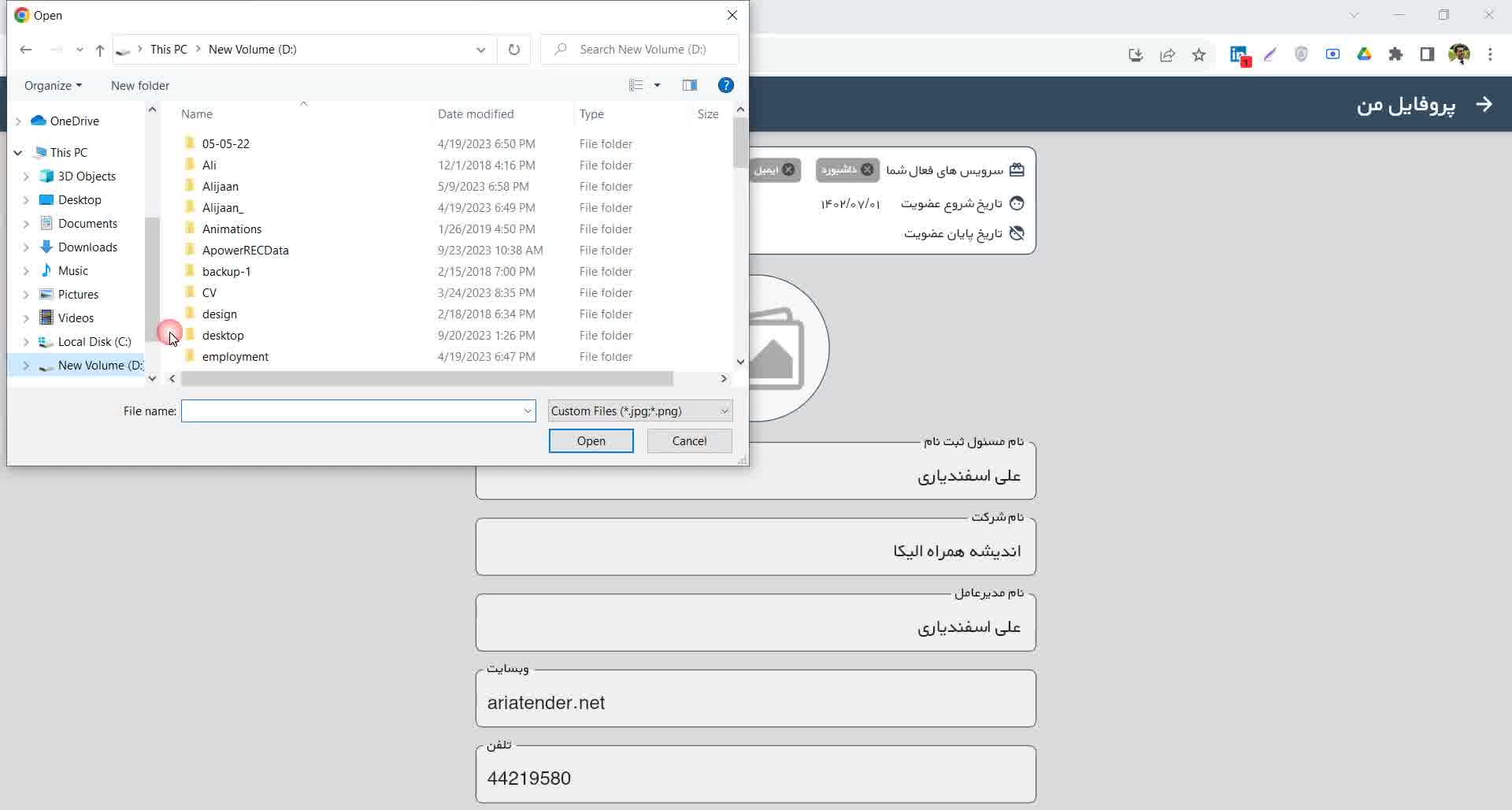1512x810 pixels.
Task: Show the preview pane
Action: pyautogui.click(x=690, y=85)
